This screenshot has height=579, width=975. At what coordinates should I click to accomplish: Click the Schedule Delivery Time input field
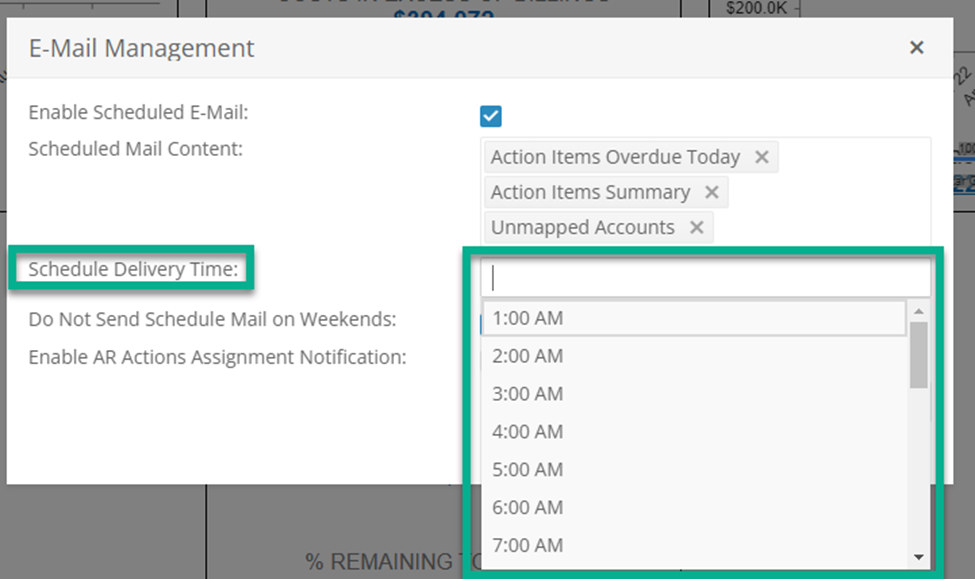[x=705, y=278]
